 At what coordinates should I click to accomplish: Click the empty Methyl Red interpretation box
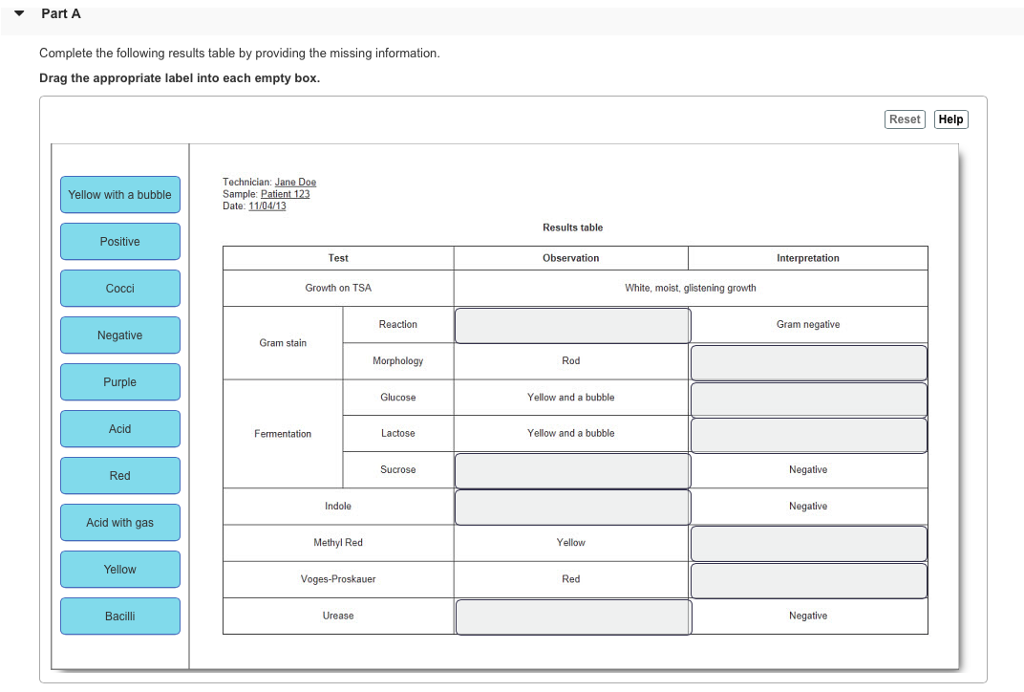point(808,544)
